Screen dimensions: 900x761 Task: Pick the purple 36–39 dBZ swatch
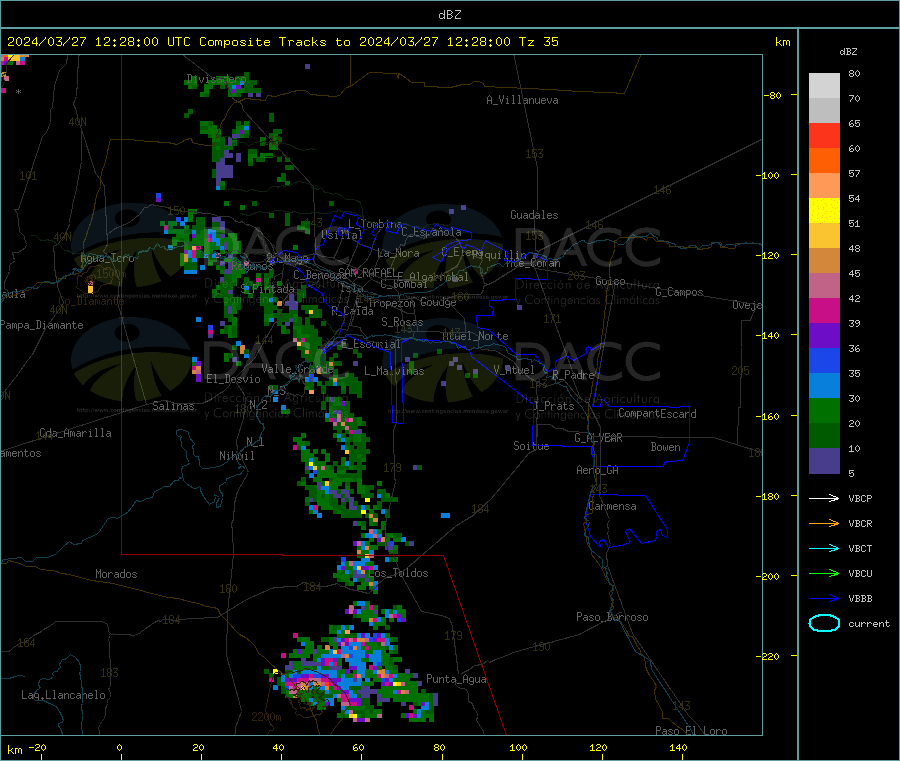824,336
